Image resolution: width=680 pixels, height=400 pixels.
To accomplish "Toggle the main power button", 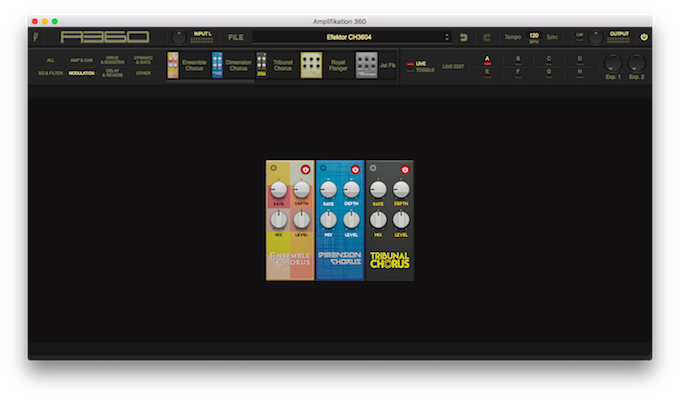I will [x=644, y=37].
